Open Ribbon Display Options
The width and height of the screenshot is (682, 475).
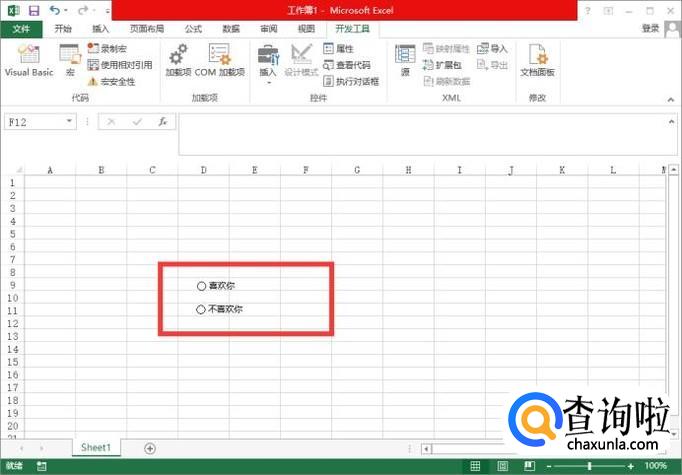(x=608, y=11)
